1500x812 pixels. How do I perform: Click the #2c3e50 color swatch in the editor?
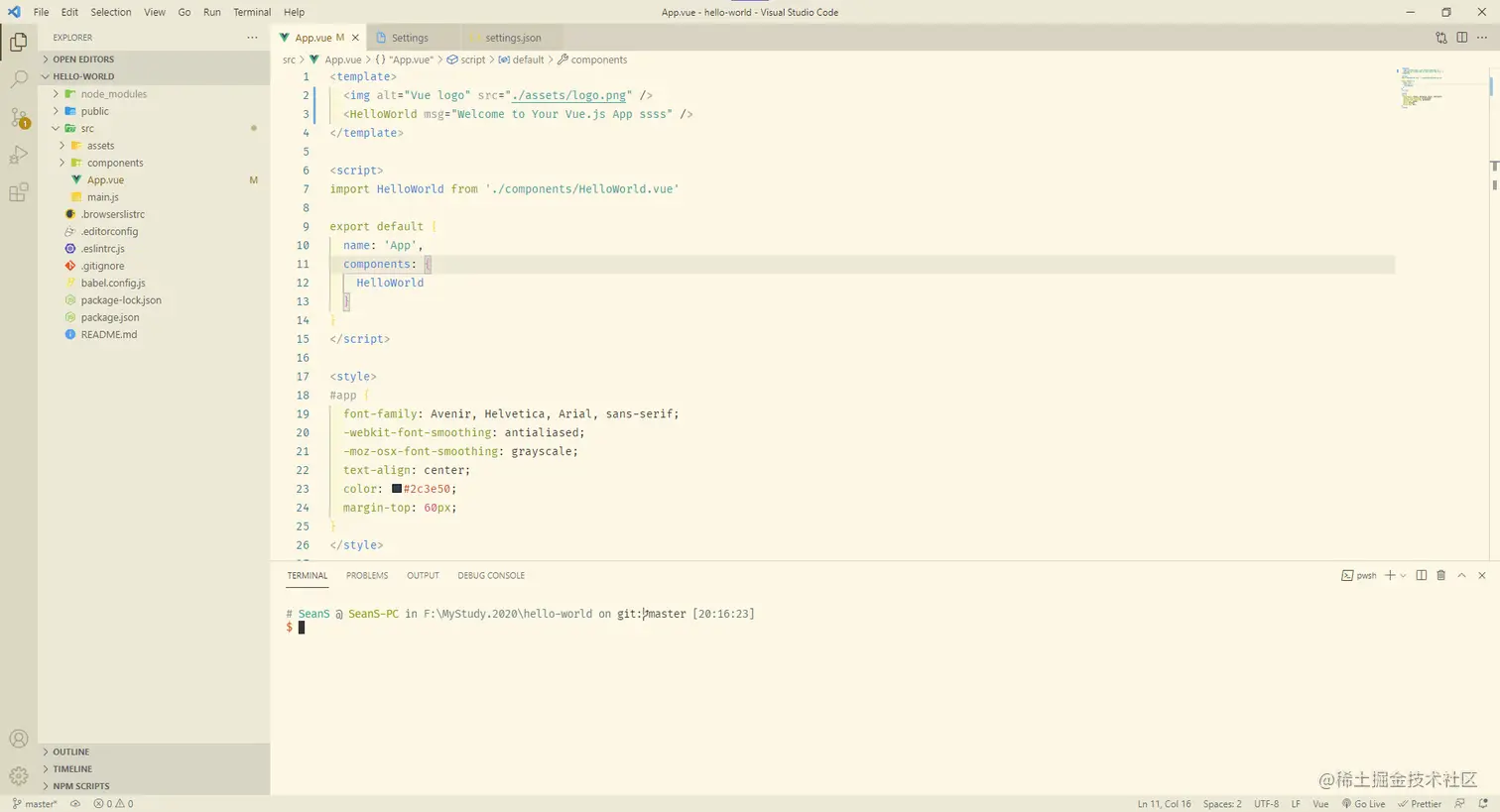(397, 489)
